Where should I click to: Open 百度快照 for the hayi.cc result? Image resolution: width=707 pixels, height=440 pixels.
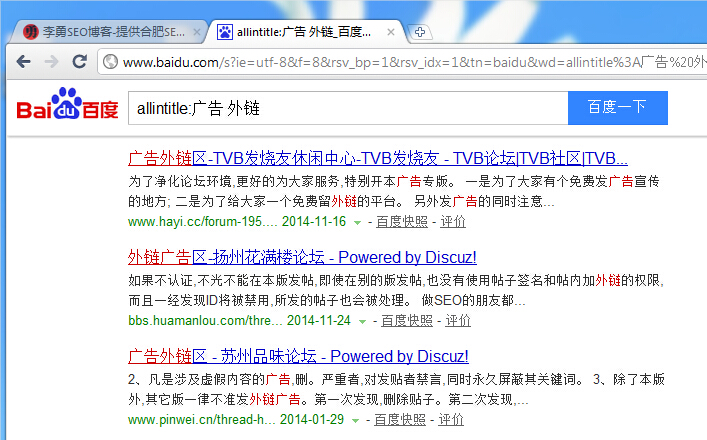pos(402,222)
